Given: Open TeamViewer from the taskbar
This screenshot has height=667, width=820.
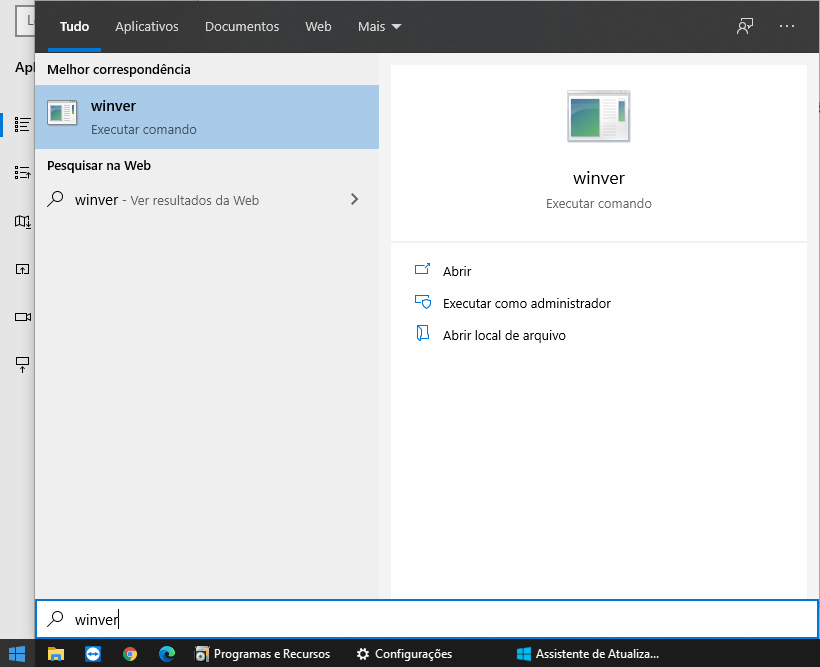Looking at the screenshot, I should [x=93, y=654].
